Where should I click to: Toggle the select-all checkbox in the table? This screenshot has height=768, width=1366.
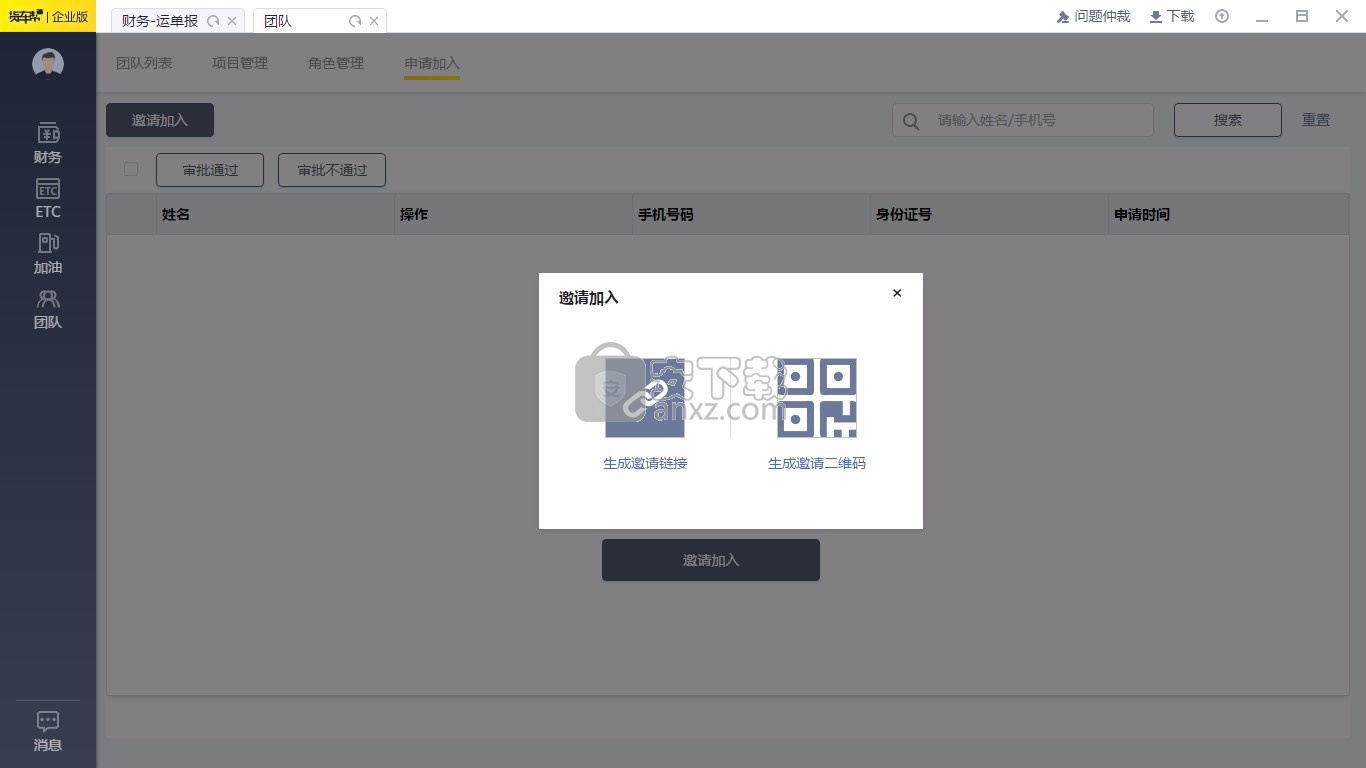point(131,169)
